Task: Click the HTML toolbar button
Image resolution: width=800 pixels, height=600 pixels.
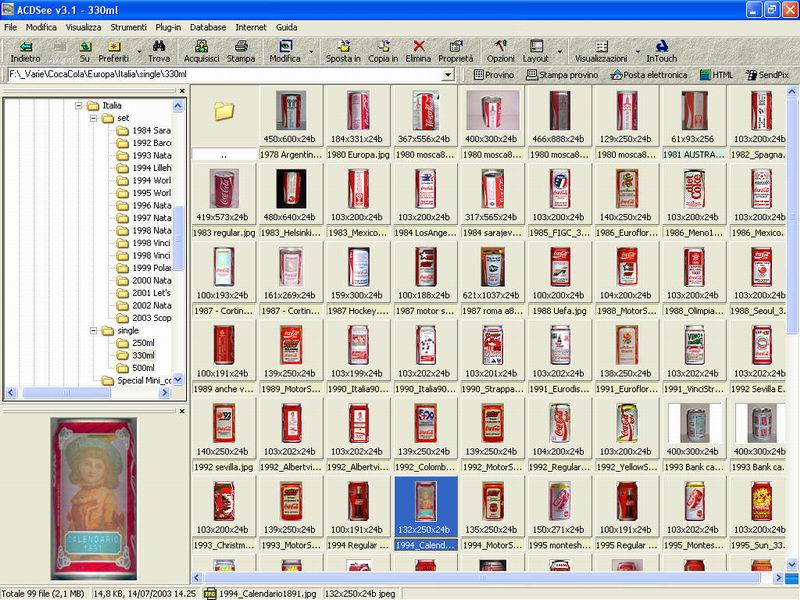Action: click(x=716, y=75)
